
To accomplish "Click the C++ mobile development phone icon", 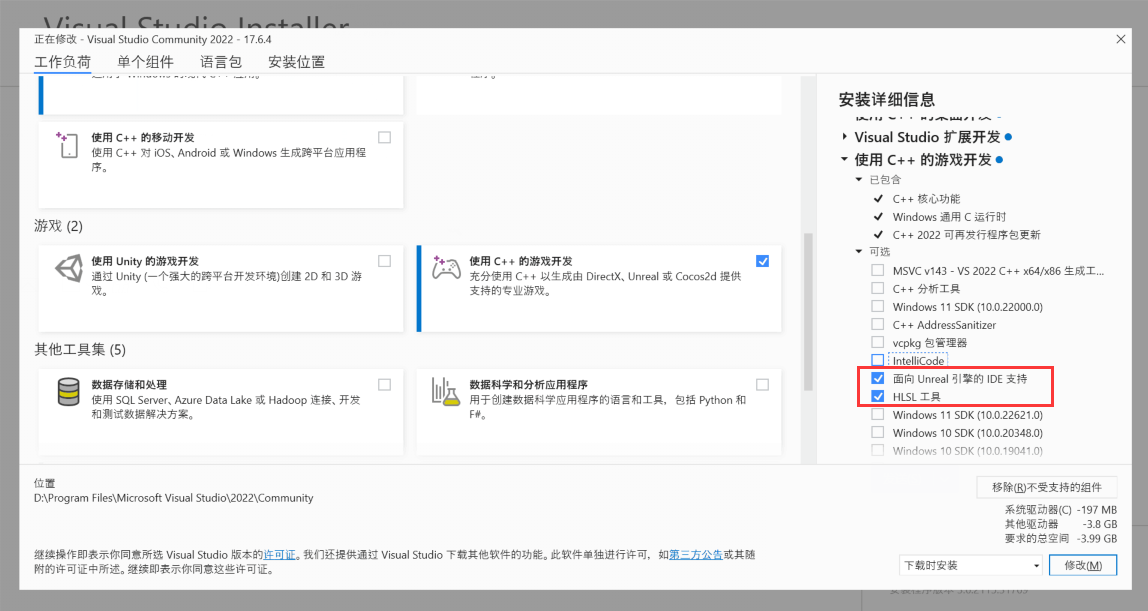I will pyautogui.click(x=67, y=145).
